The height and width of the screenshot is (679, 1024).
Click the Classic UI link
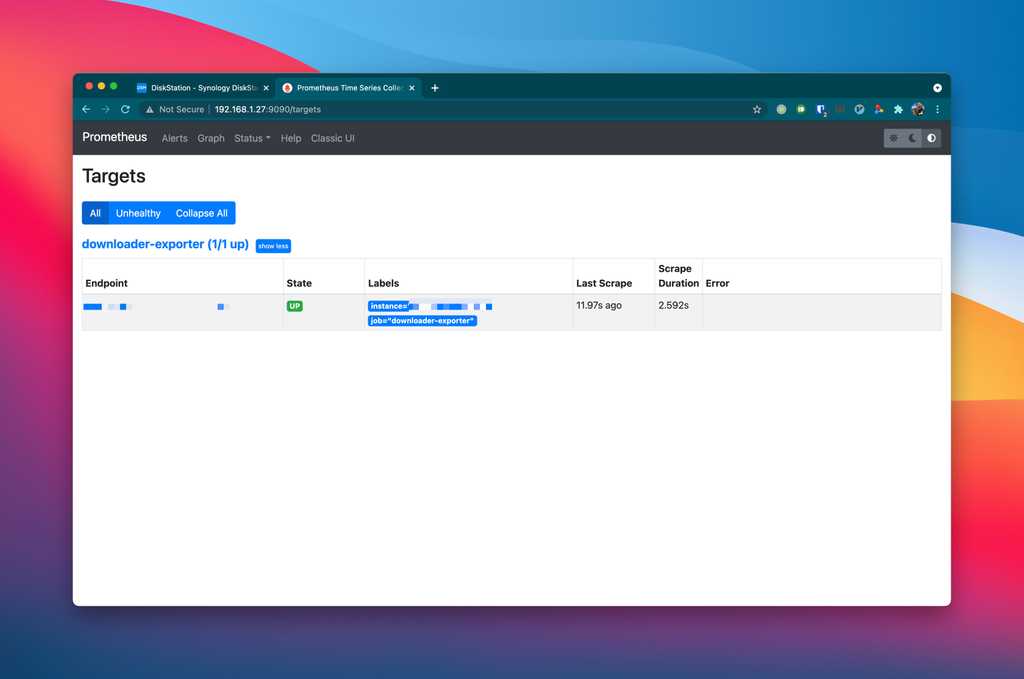[333, 138]
